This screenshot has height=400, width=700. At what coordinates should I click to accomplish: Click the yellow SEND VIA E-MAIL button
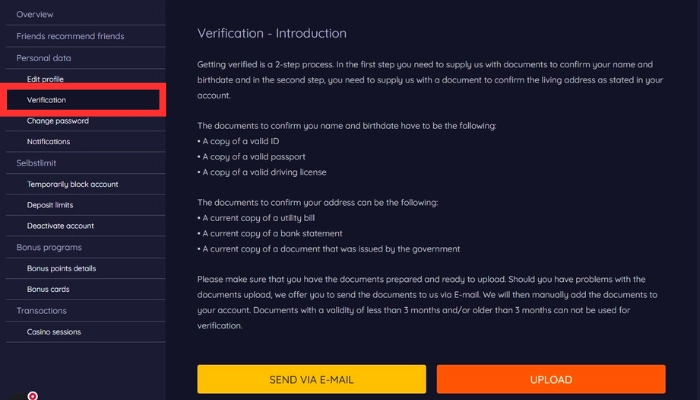click(x=311, y=380)
